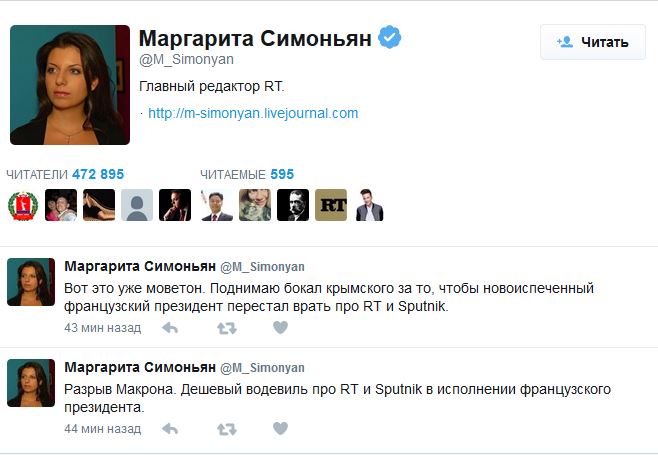Screen dimensions: 658x455
Task: Retweet the 44 мин назад tweet
Action: coord(227,429)
